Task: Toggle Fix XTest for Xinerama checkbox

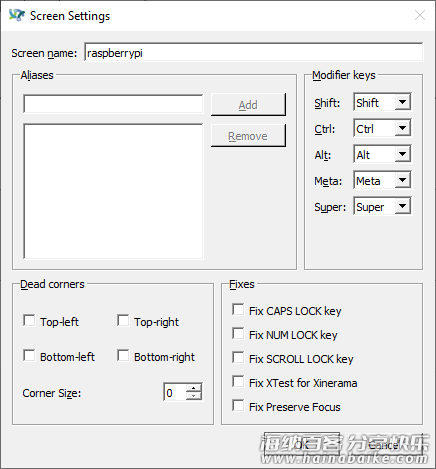Action: pyautogui.click(x=238, y=382)
